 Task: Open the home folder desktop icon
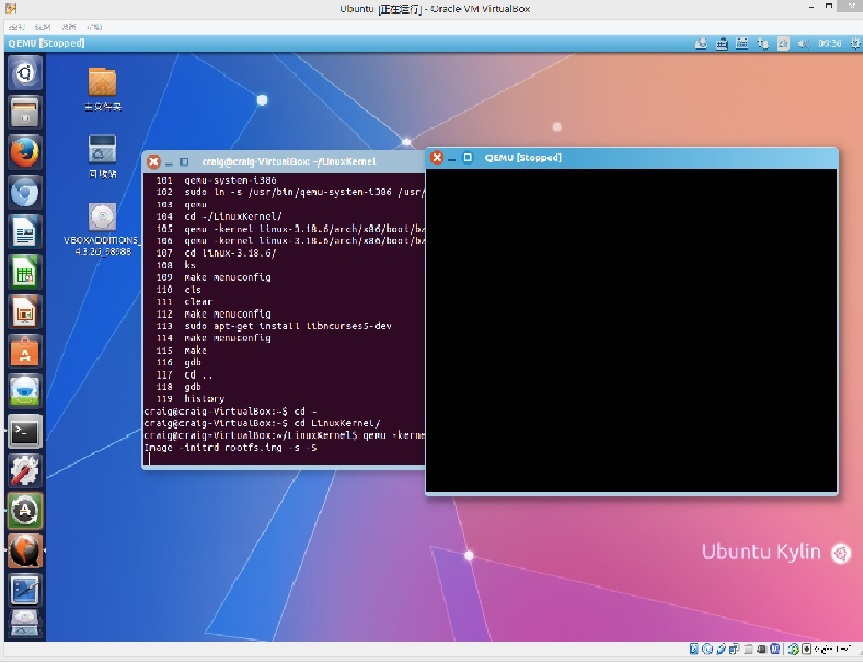(102, 89)
